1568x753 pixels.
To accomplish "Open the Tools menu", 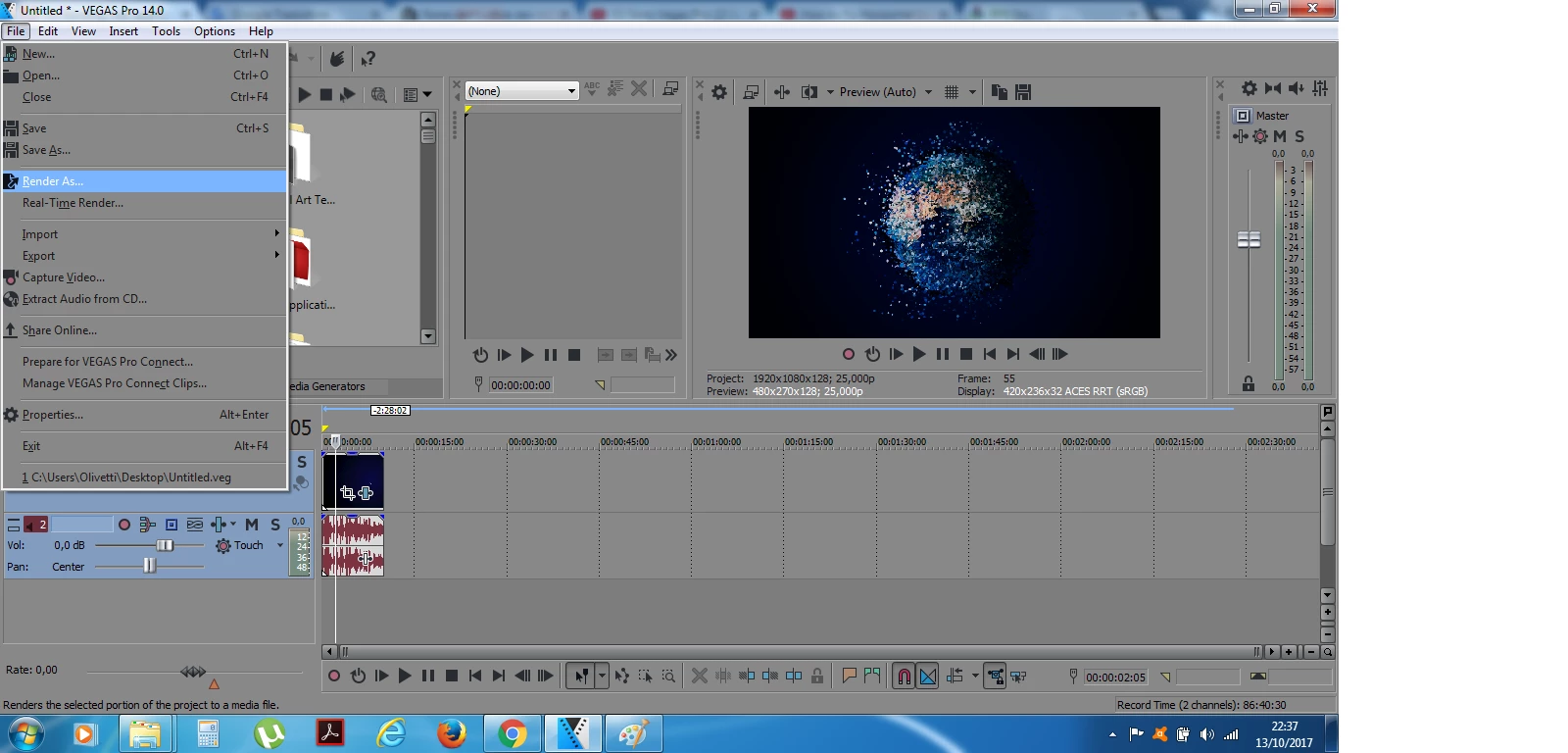I will tap(166, 31).
